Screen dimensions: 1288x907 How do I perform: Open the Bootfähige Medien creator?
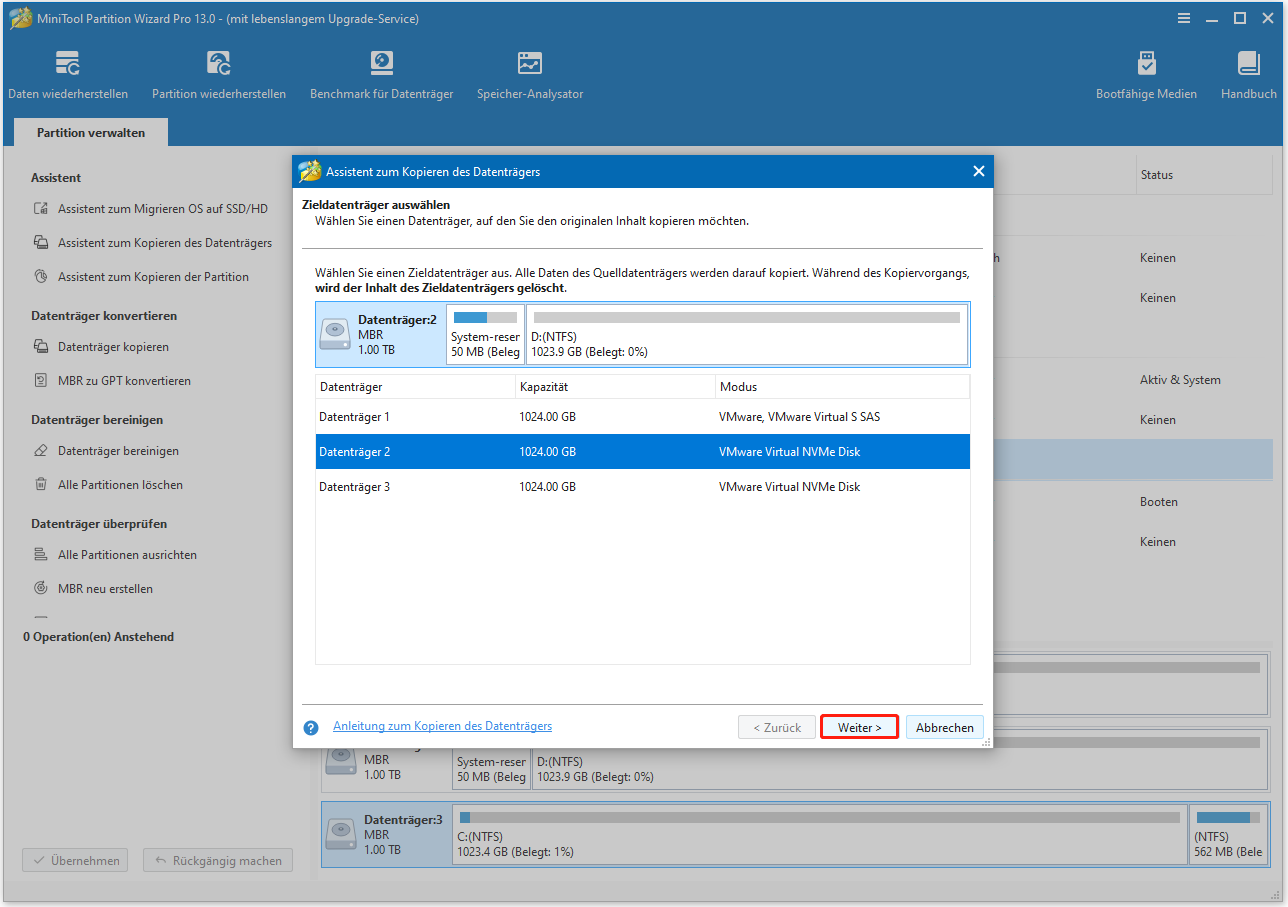pos(1146,72)
